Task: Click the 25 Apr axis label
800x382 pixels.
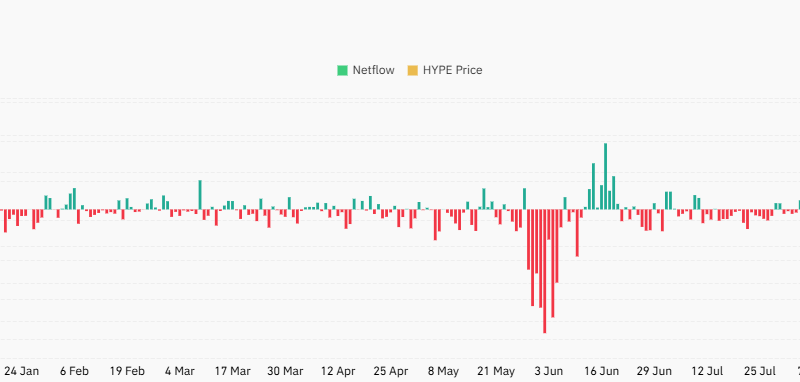Action: pos(391,371)
